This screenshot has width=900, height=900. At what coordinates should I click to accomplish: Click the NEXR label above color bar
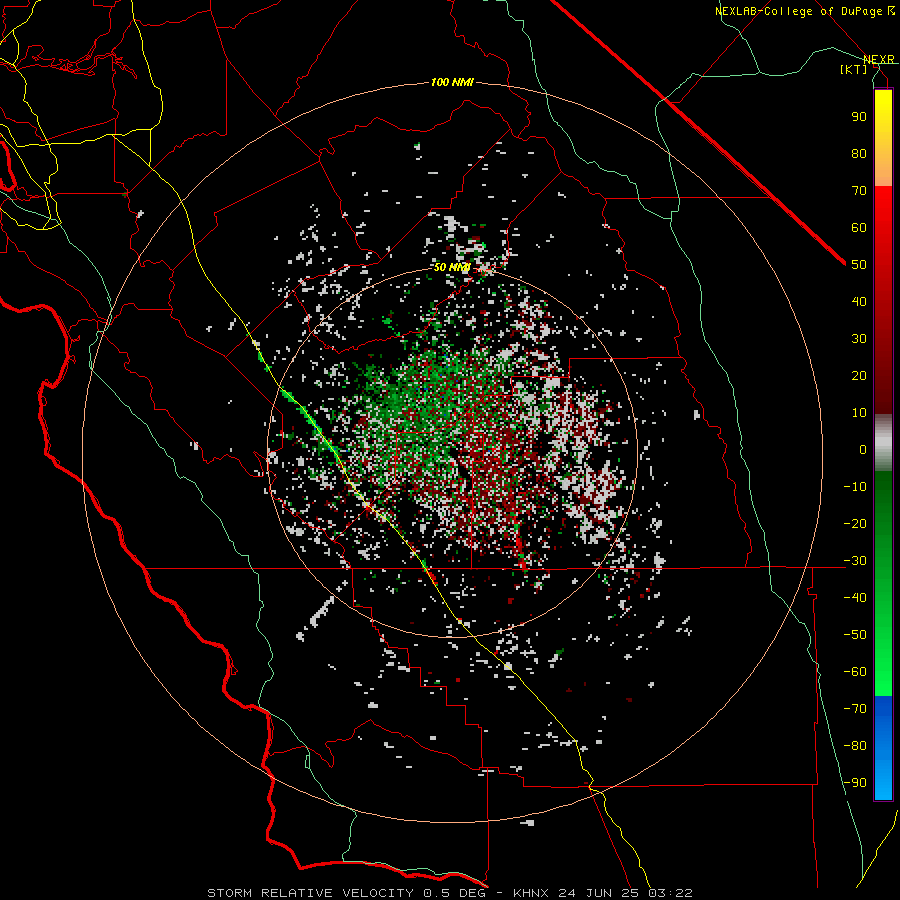point(879,60)
